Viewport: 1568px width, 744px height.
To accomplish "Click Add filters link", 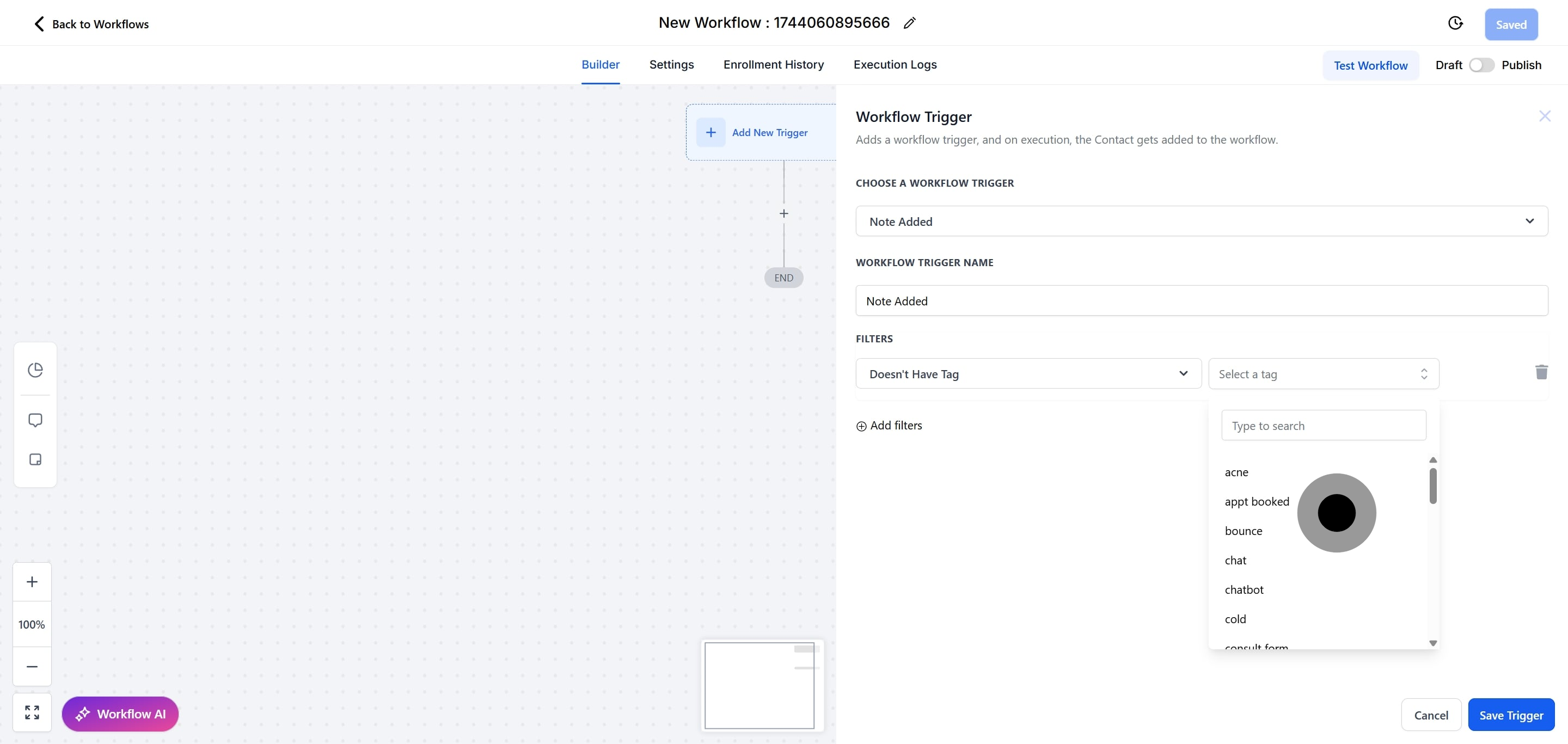I will pyautogui.click(x=889, y=426).
